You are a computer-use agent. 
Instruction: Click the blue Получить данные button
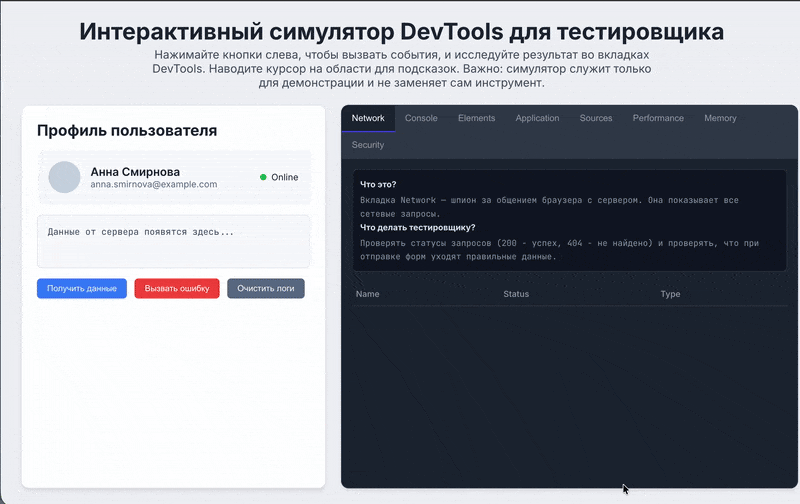tap(82, 288)
